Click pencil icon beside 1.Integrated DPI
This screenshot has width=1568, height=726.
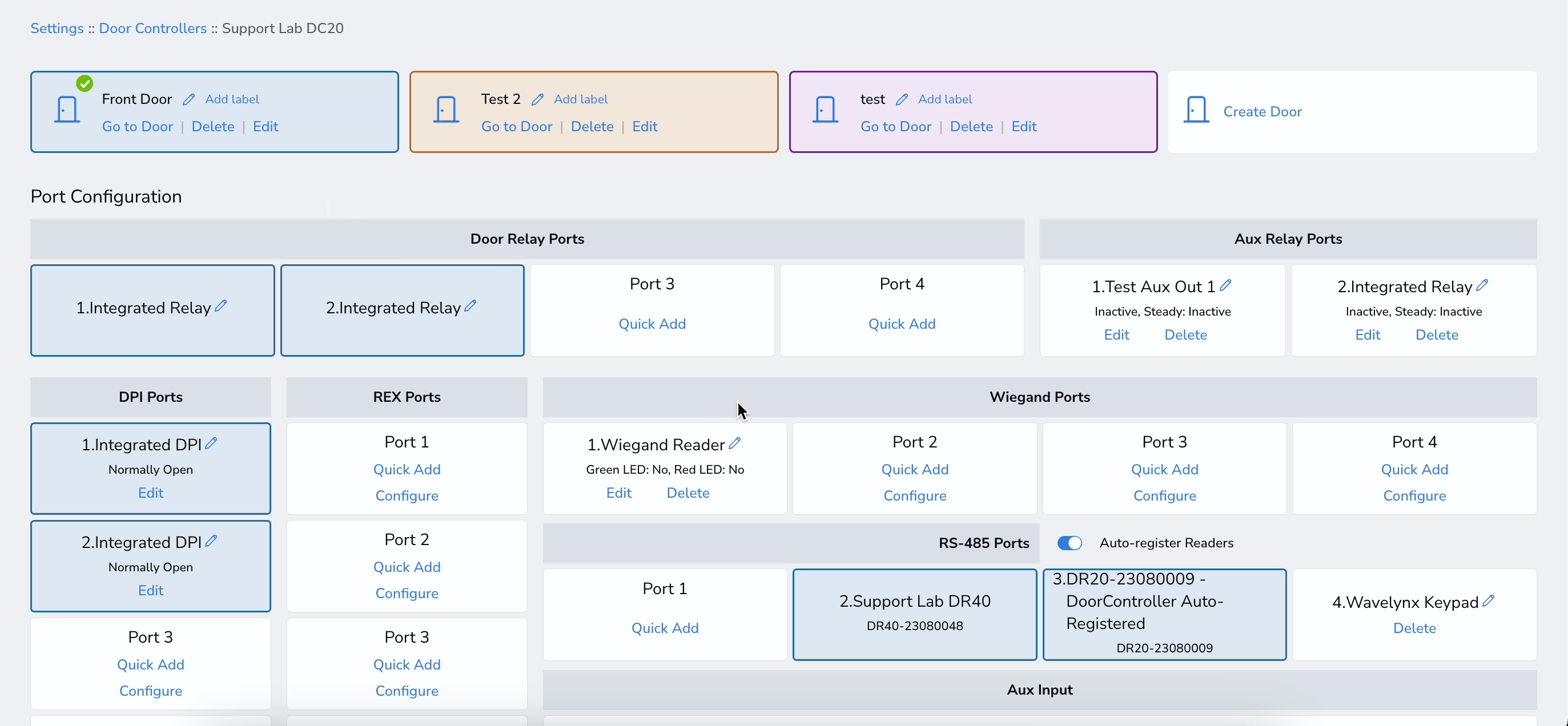click(x=211, y=443)
